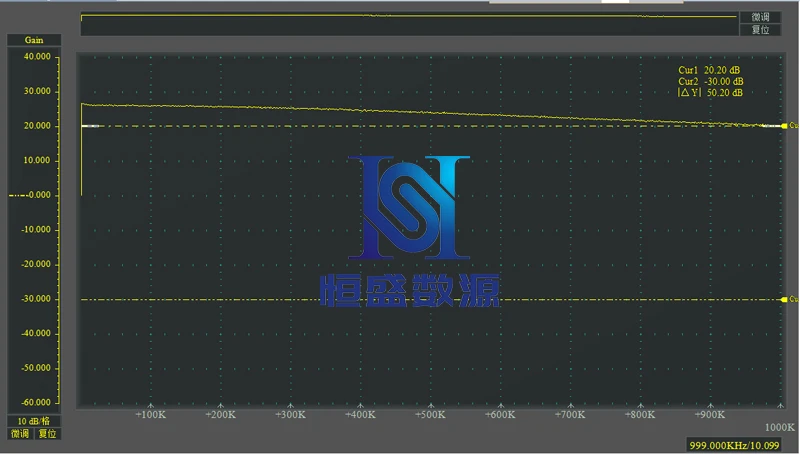Viewport: 800px width, 454px height.
Task: Click the +300K frequency label
Action: pos(290,415)
